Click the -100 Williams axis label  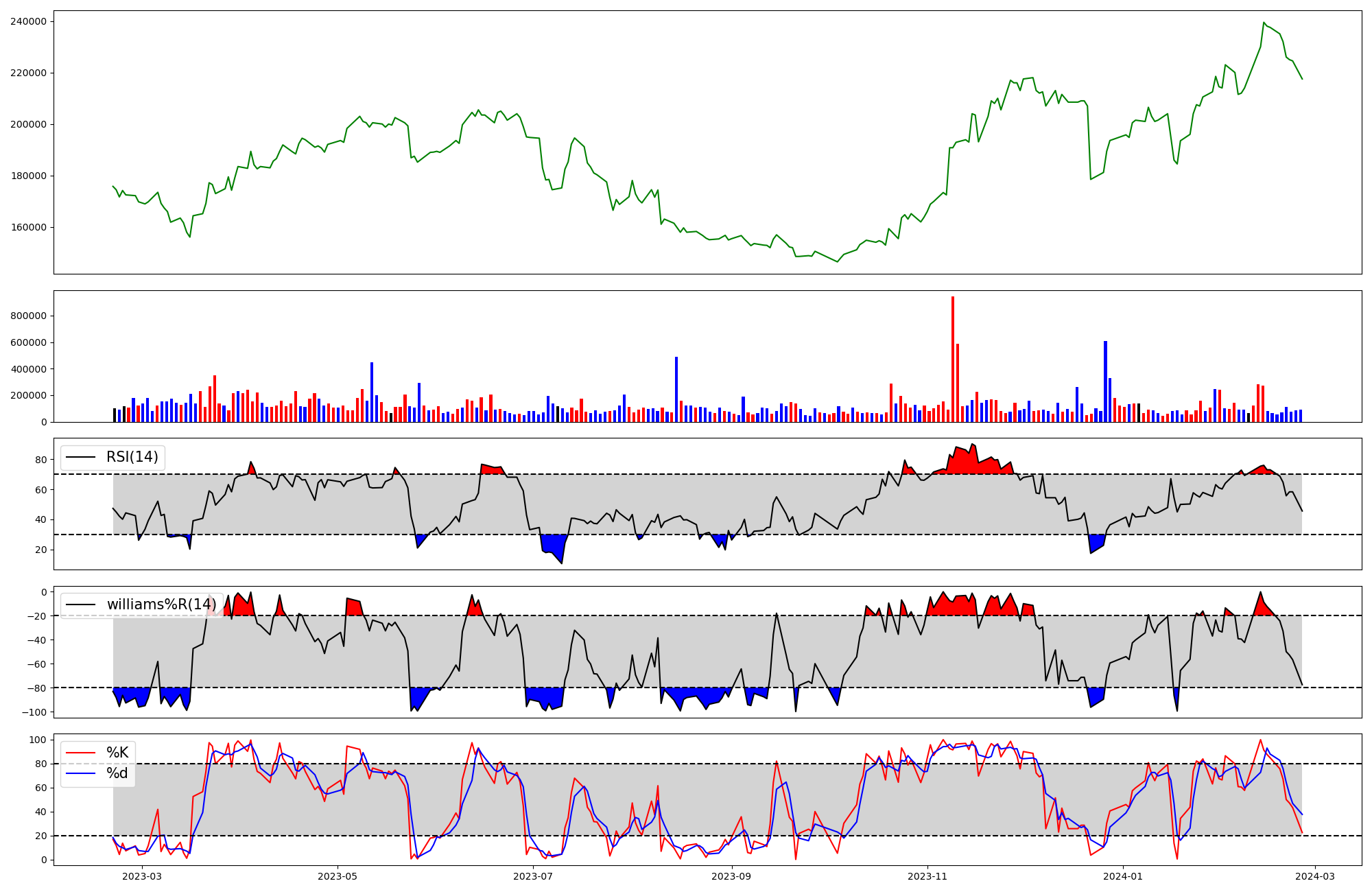(34, 712)
